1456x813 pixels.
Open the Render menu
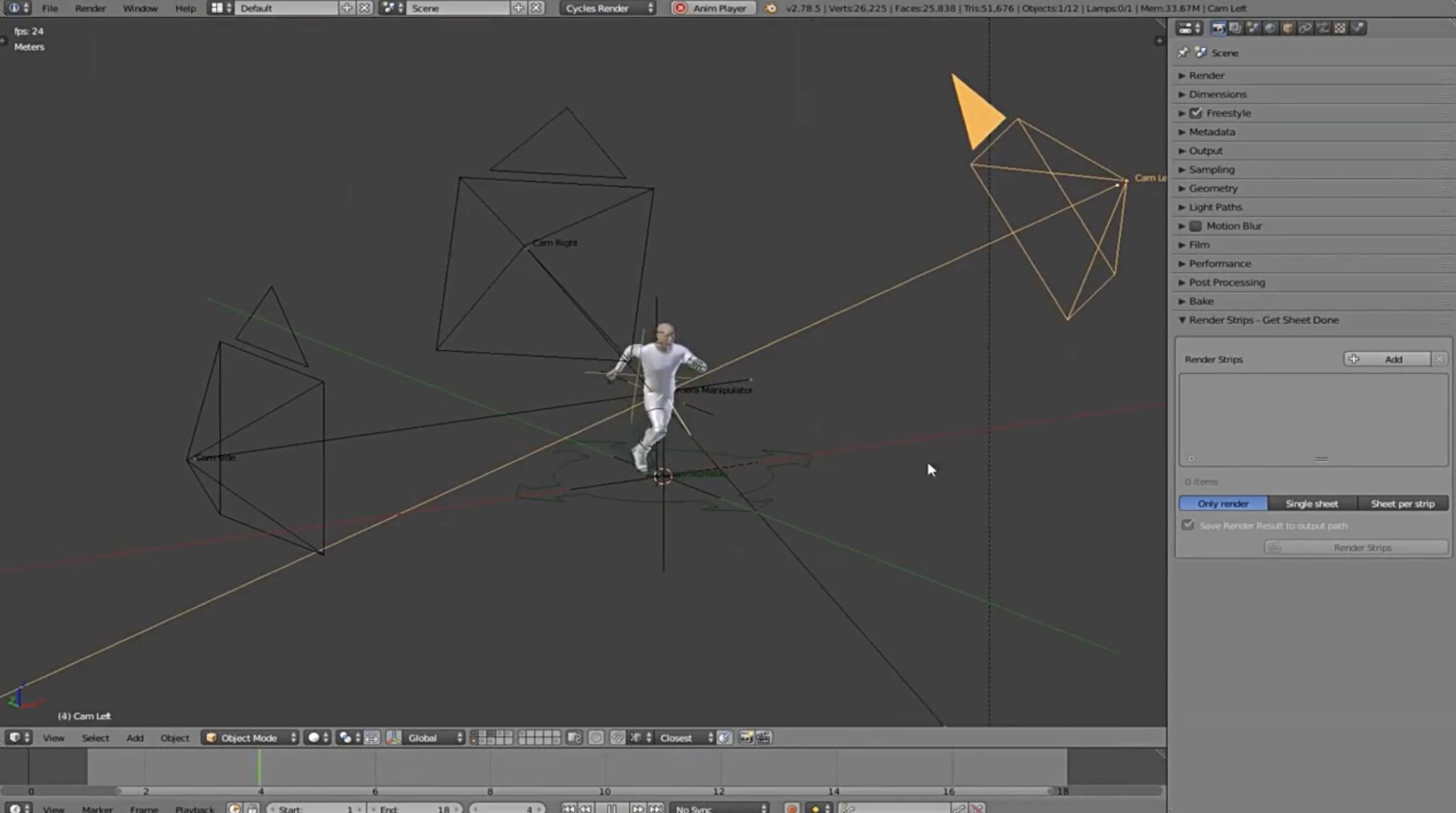[90, 8]
